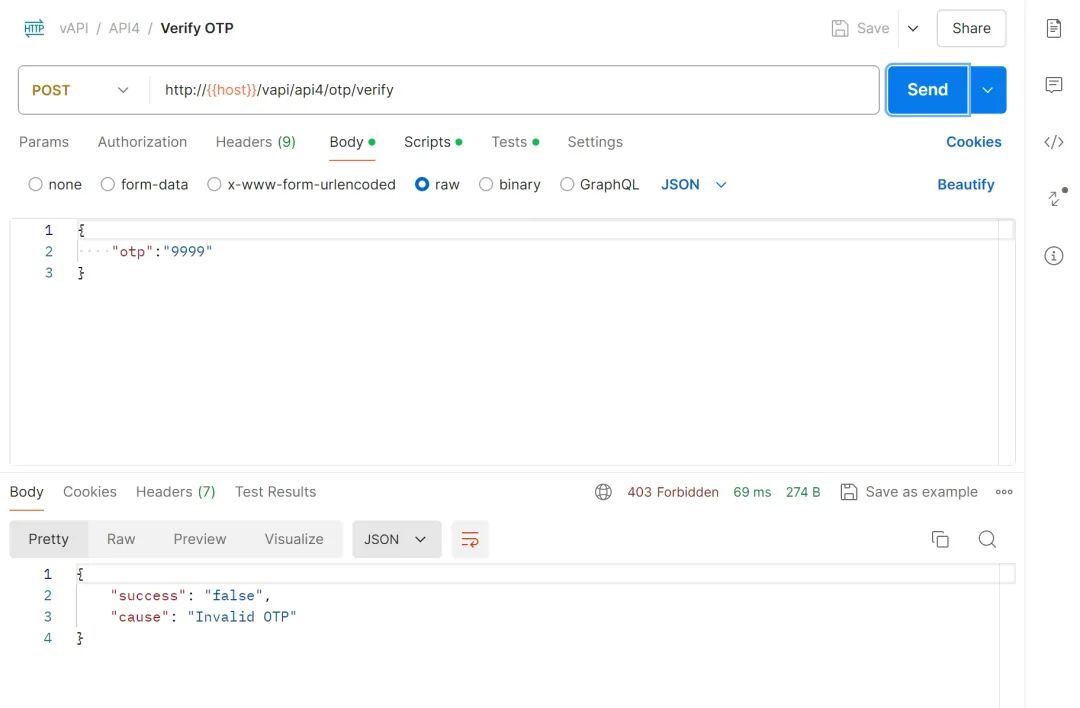Open the code snippet icon in sidebar
The width and height of the screenshot is (1080, 708).
click(1053, 142)
